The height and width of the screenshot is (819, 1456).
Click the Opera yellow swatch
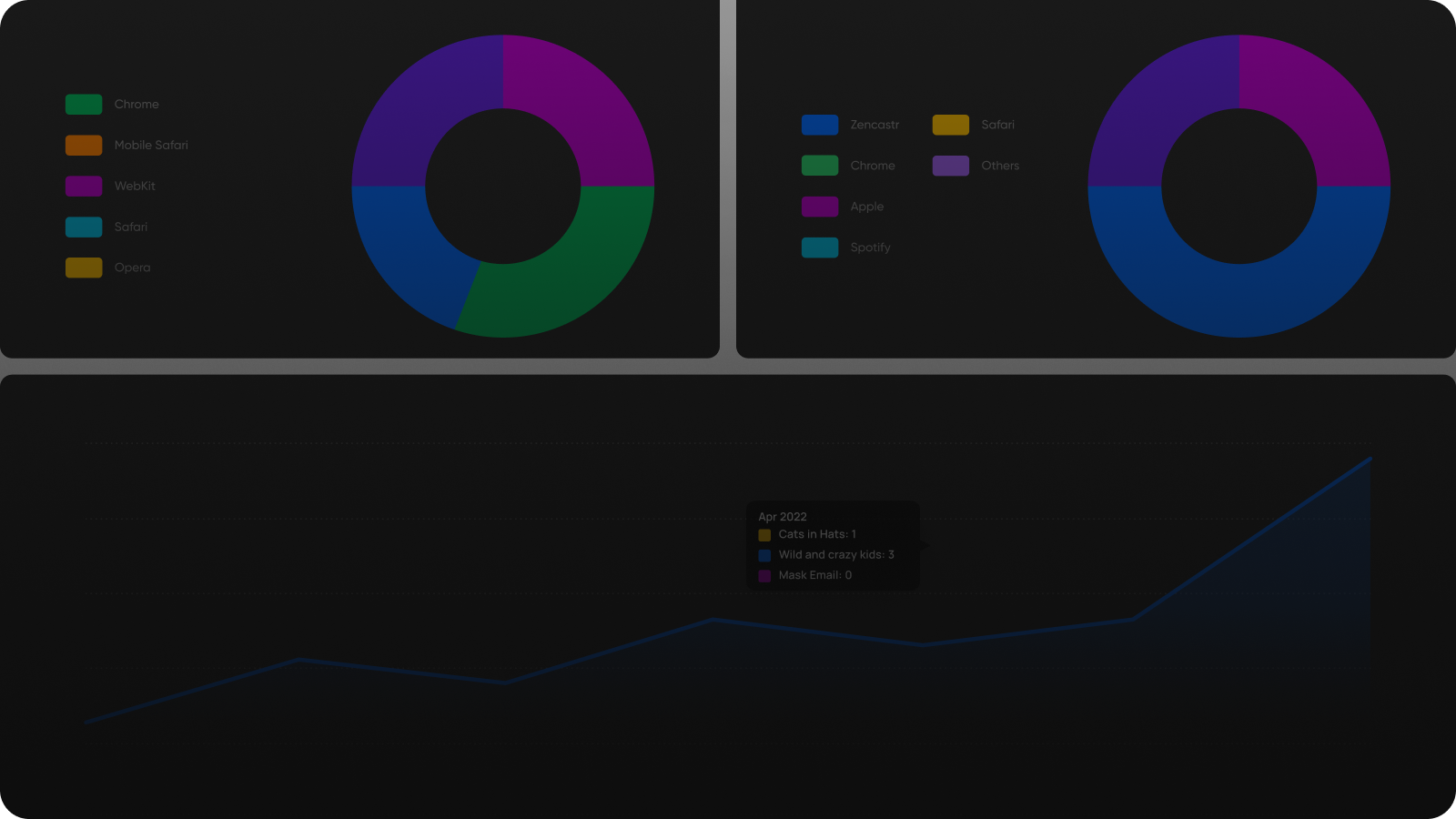point(82,267)
